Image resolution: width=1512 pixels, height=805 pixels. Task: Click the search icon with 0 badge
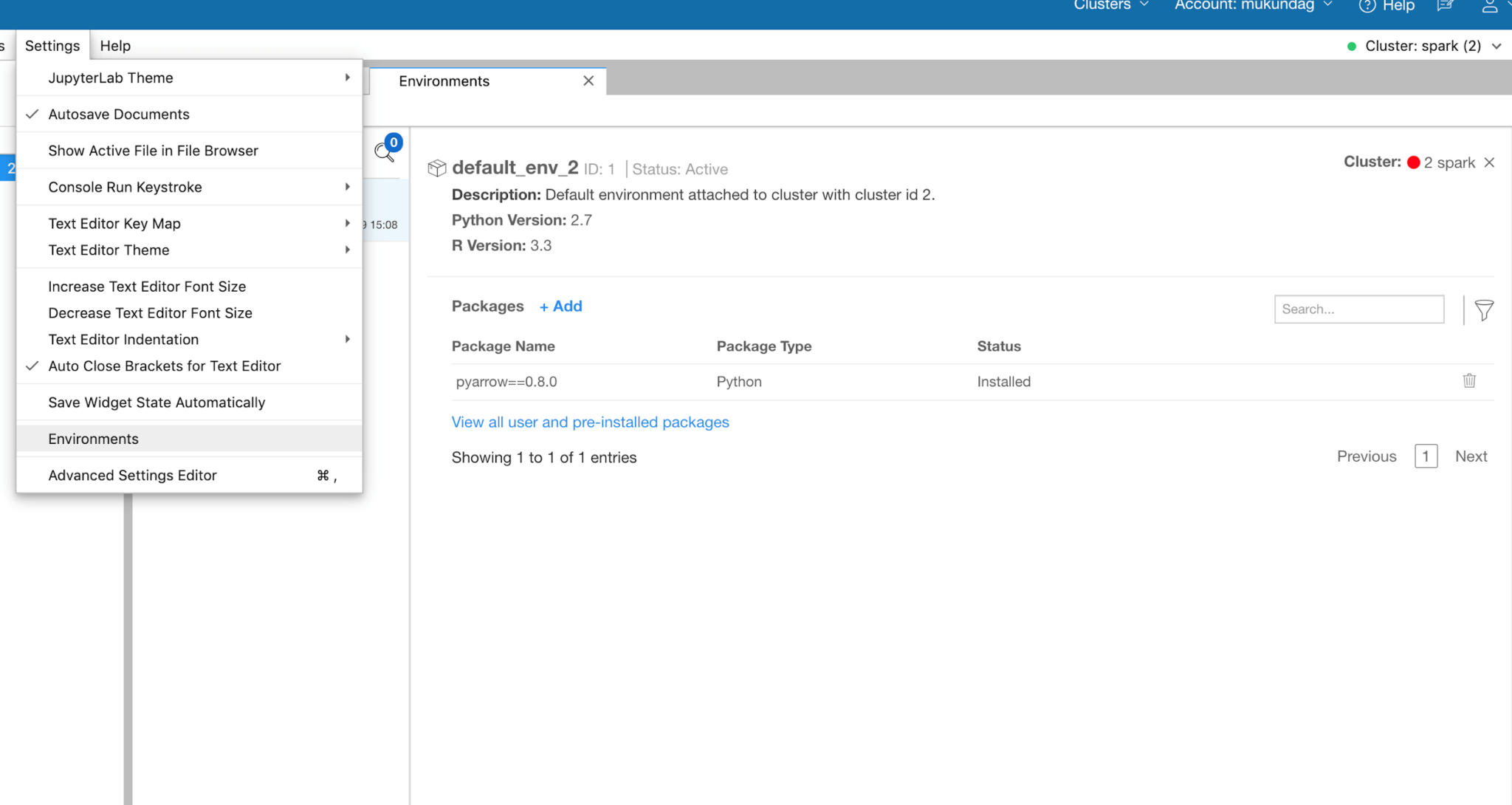[x=387, y=148]
